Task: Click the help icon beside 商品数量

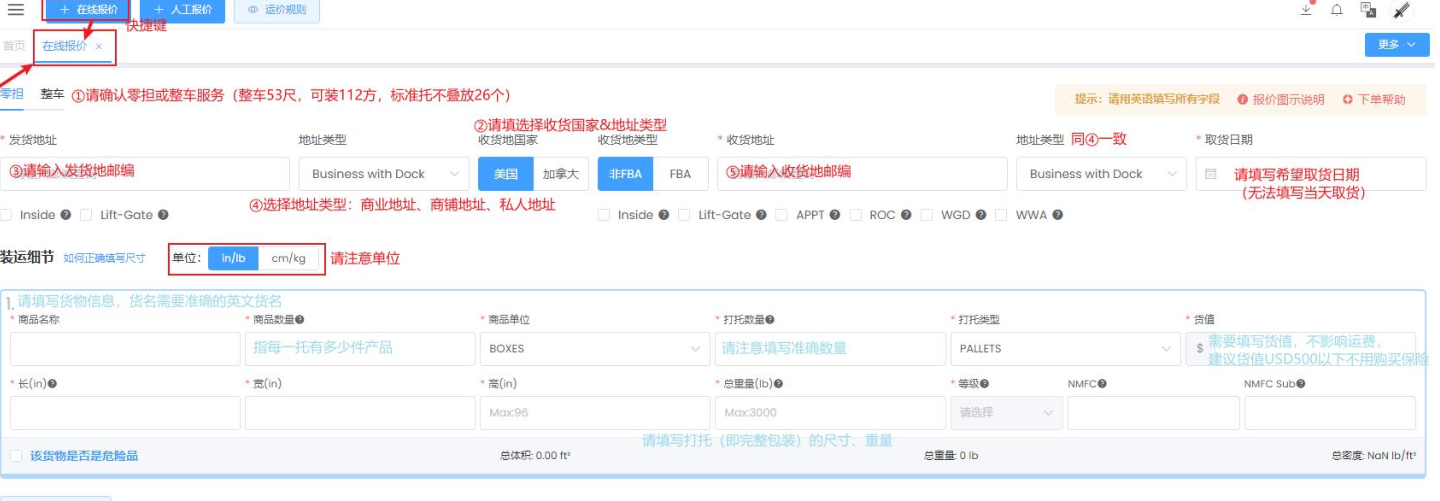Action: 300,320
